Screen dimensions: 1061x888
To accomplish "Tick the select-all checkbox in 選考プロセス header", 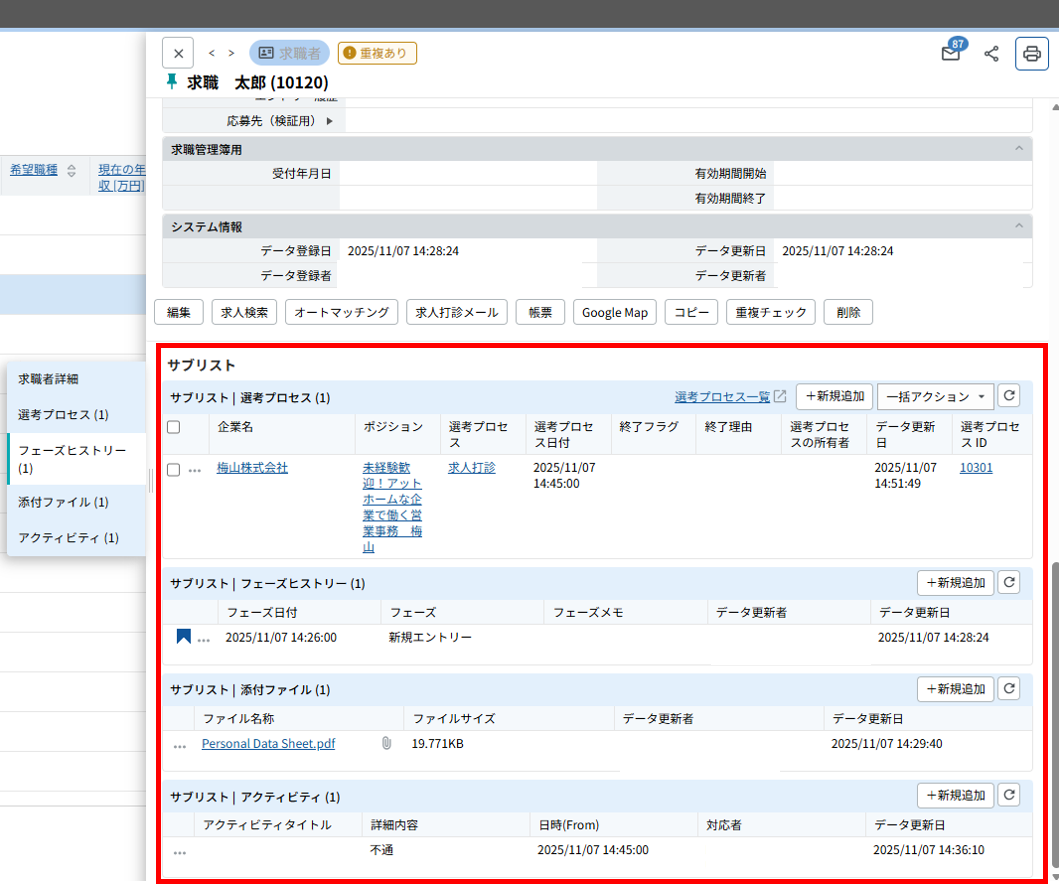I will [x=174, y=427].
